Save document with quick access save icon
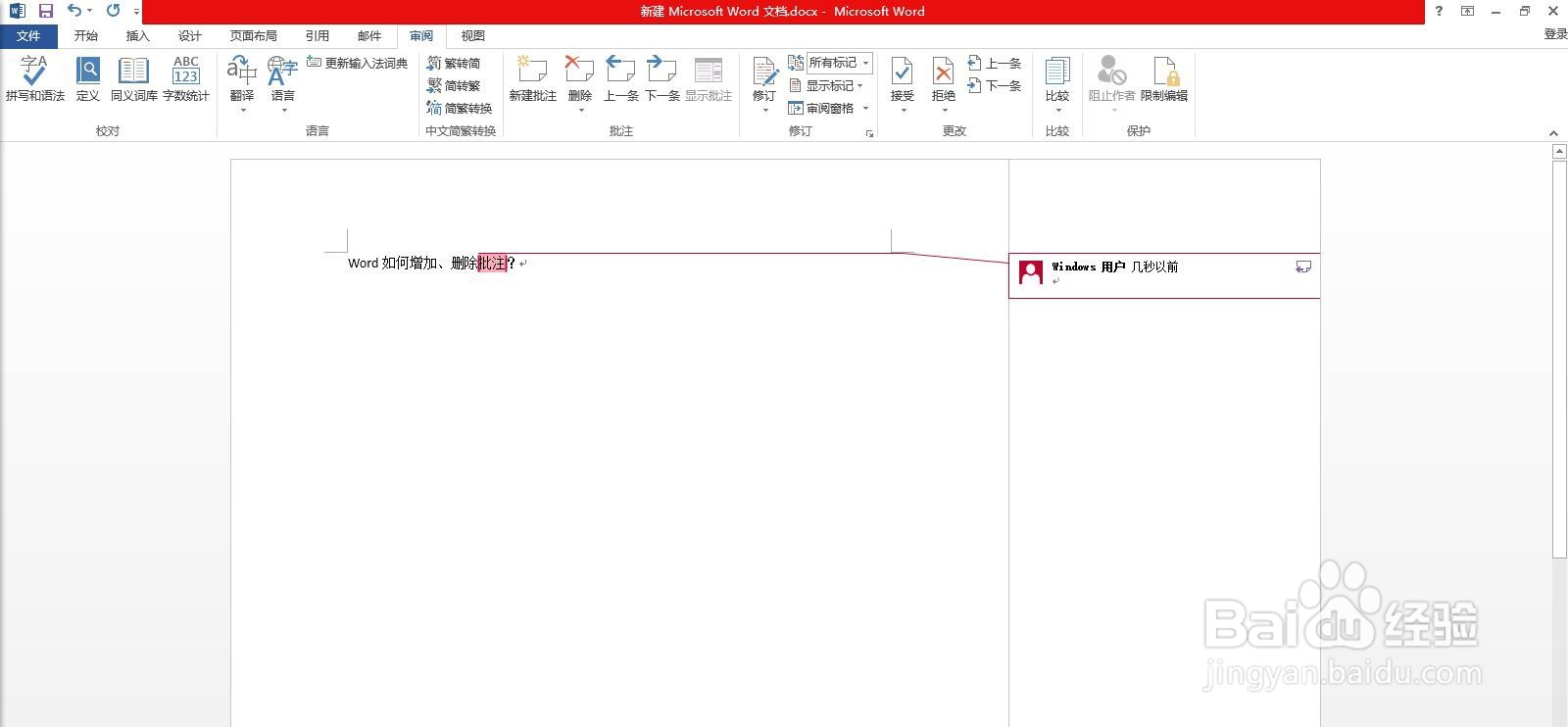This screenshot has width=1568, height=727. (x=46, y=11)
